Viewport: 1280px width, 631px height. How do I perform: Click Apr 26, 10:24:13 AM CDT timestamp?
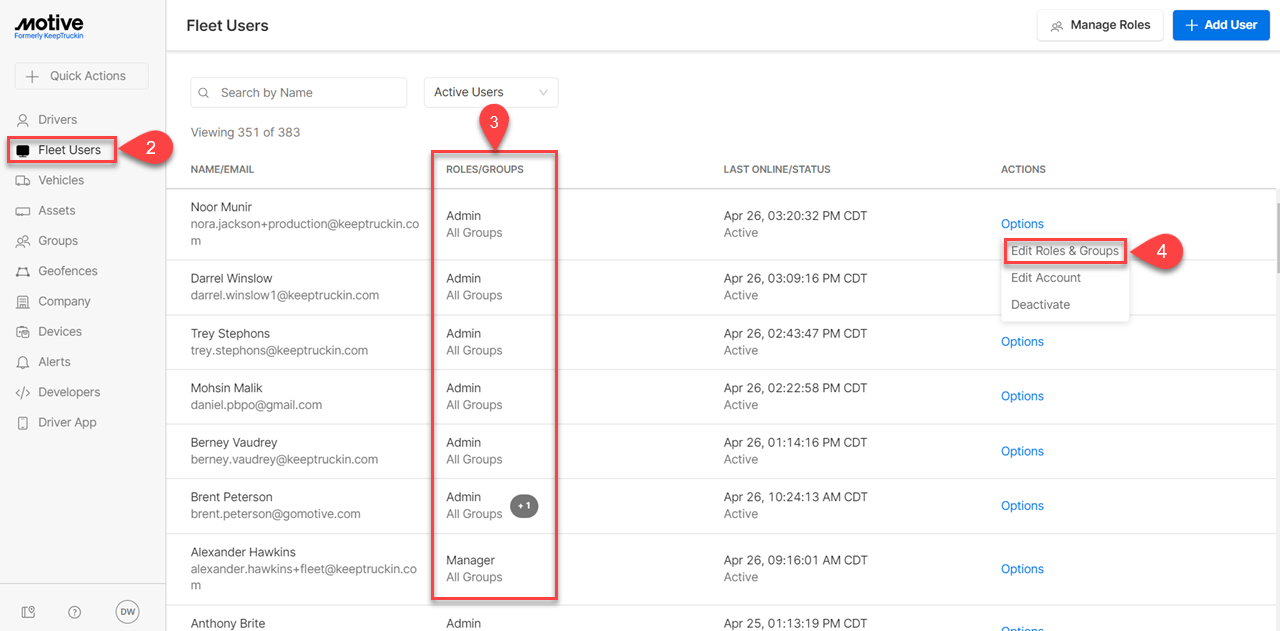pyautogui.click(x=795, y=497)
